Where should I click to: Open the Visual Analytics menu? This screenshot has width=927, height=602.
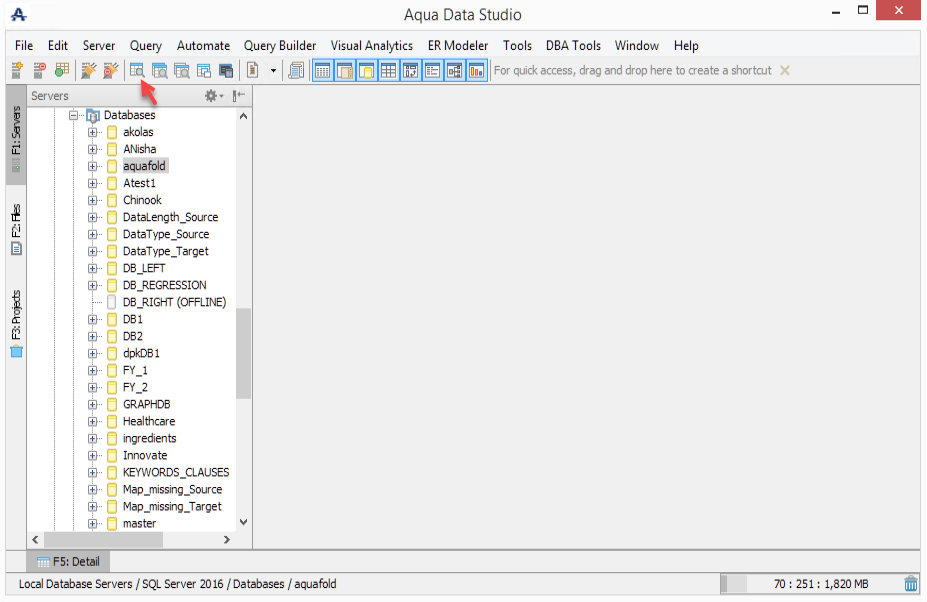(371, 46)
